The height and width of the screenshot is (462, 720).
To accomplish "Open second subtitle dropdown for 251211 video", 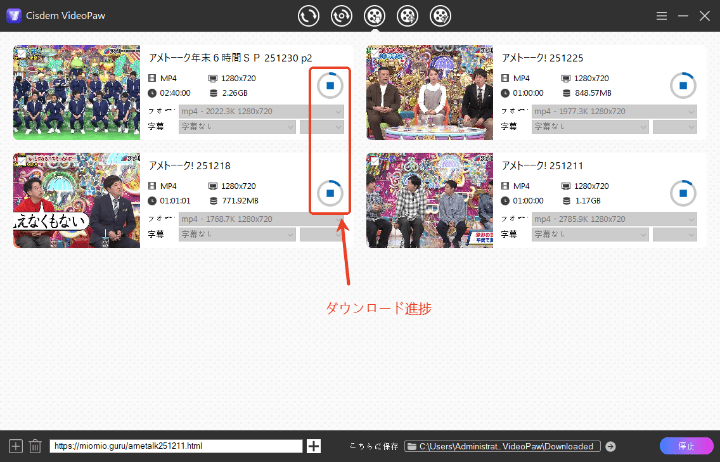I will [x=675, y=234].
